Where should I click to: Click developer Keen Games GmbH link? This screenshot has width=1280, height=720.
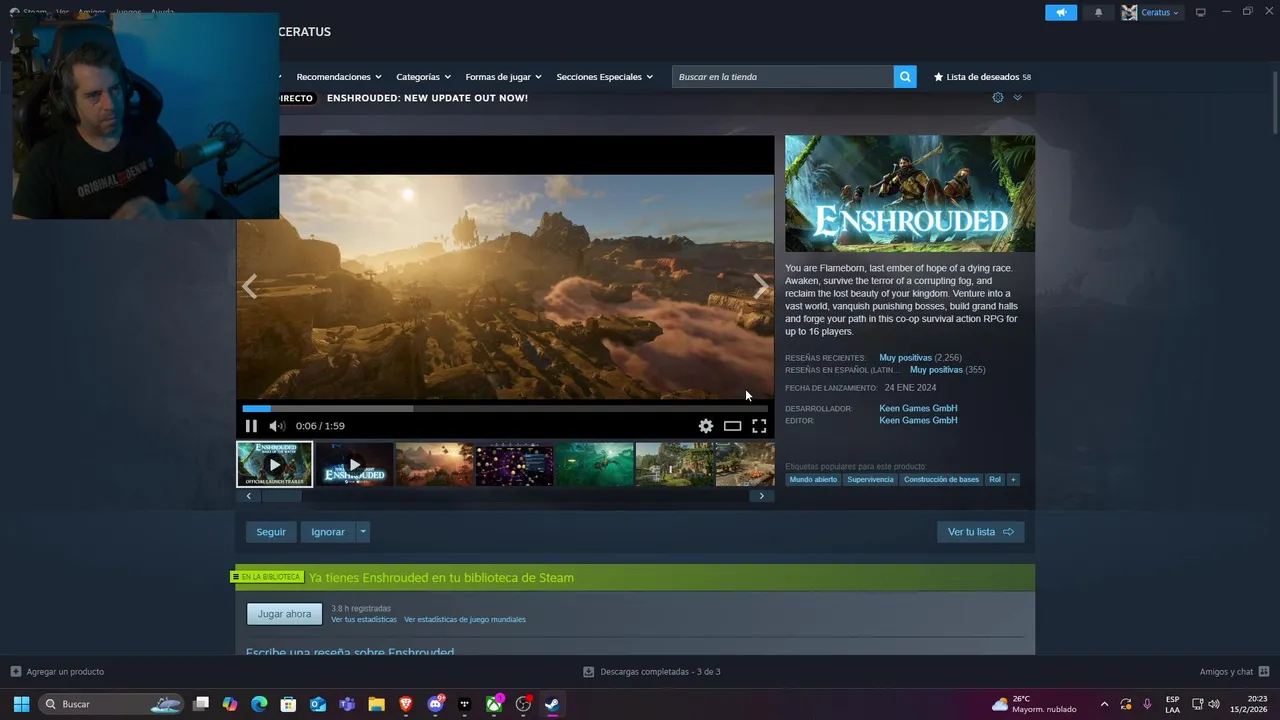point(918,408)
